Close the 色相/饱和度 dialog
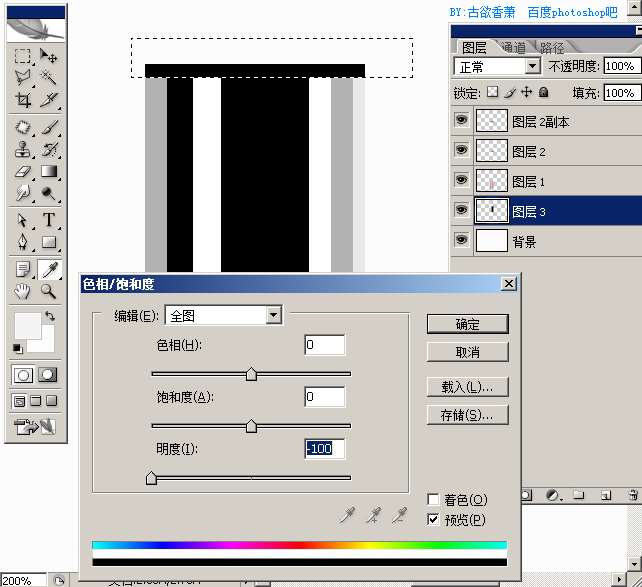The image size is (642, 587). pyautogui.click(x=509, y=283)
